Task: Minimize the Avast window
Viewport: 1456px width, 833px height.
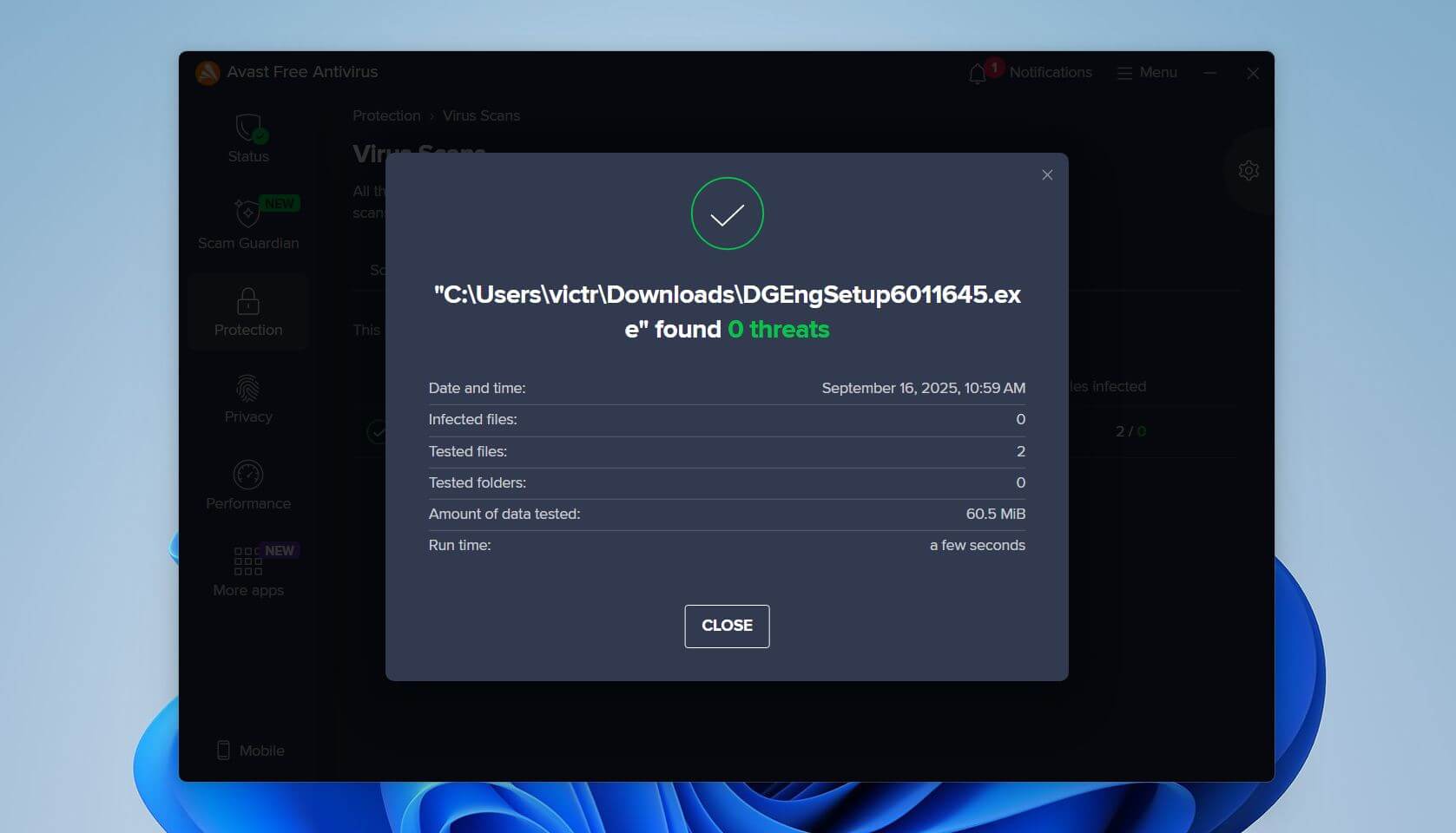Action: tap(1210, 73)
